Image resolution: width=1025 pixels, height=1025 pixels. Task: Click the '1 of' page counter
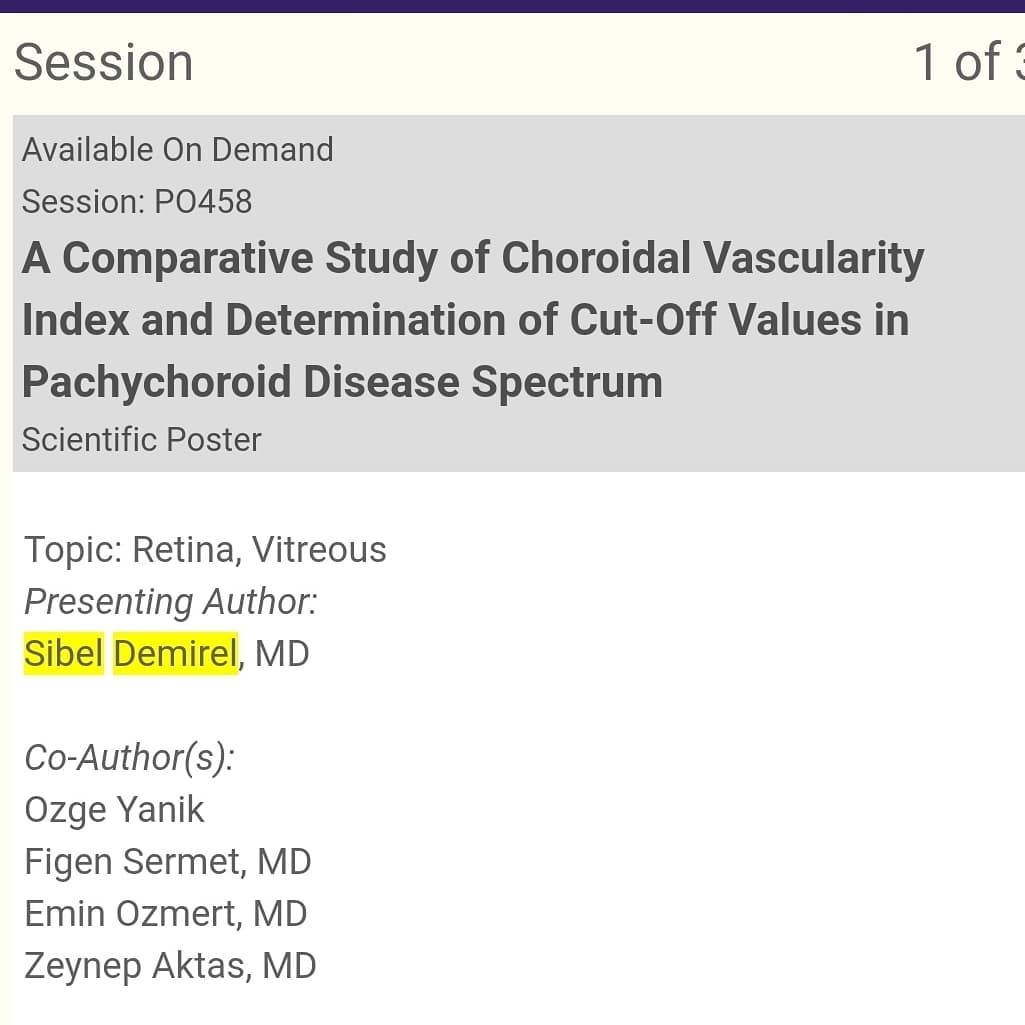click(968, 63)
